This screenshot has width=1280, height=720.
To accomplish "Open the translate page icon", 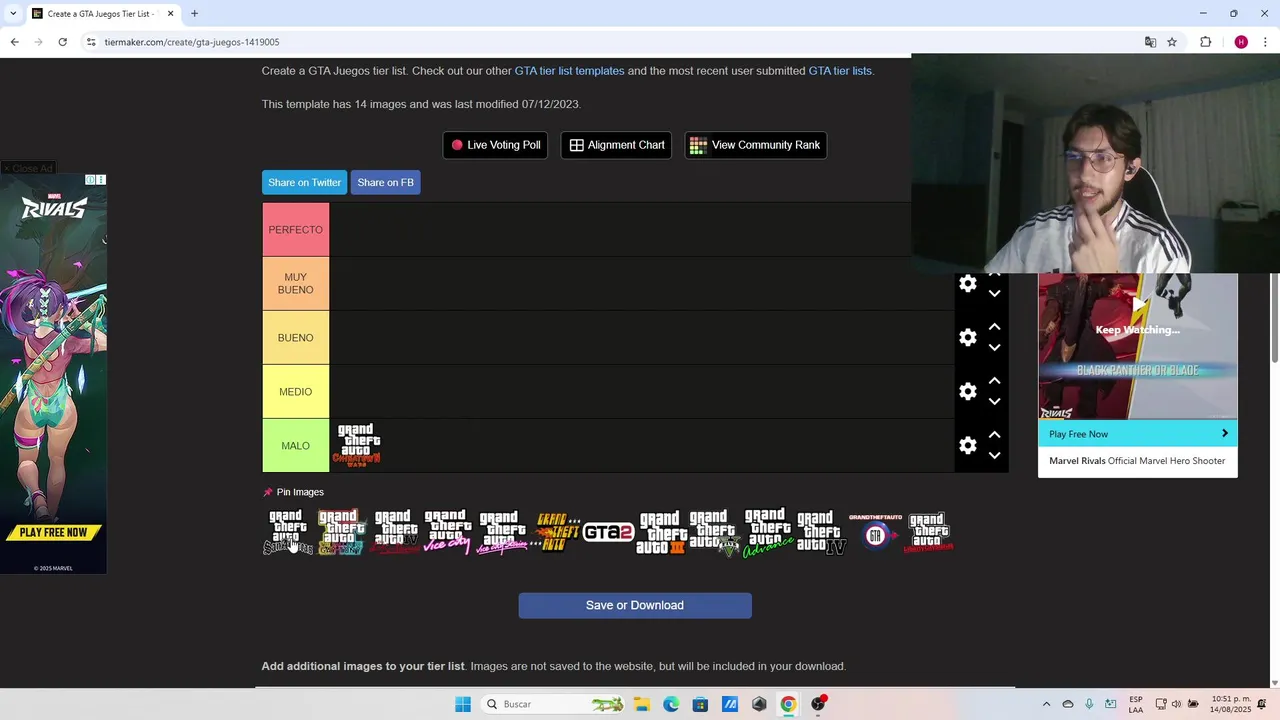I will click(1150, 42).
